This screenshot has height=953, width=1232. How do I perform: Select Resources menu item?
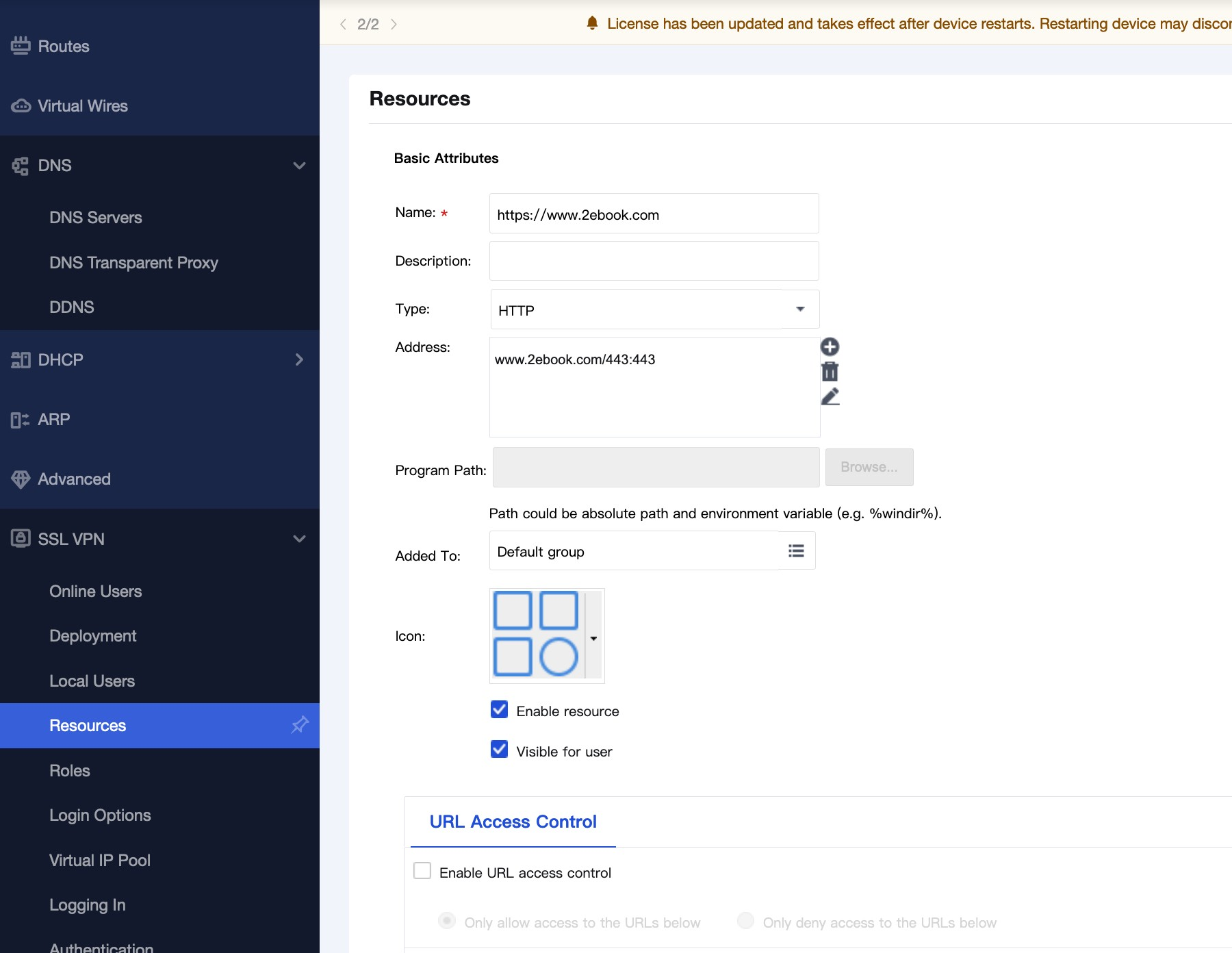159,726
